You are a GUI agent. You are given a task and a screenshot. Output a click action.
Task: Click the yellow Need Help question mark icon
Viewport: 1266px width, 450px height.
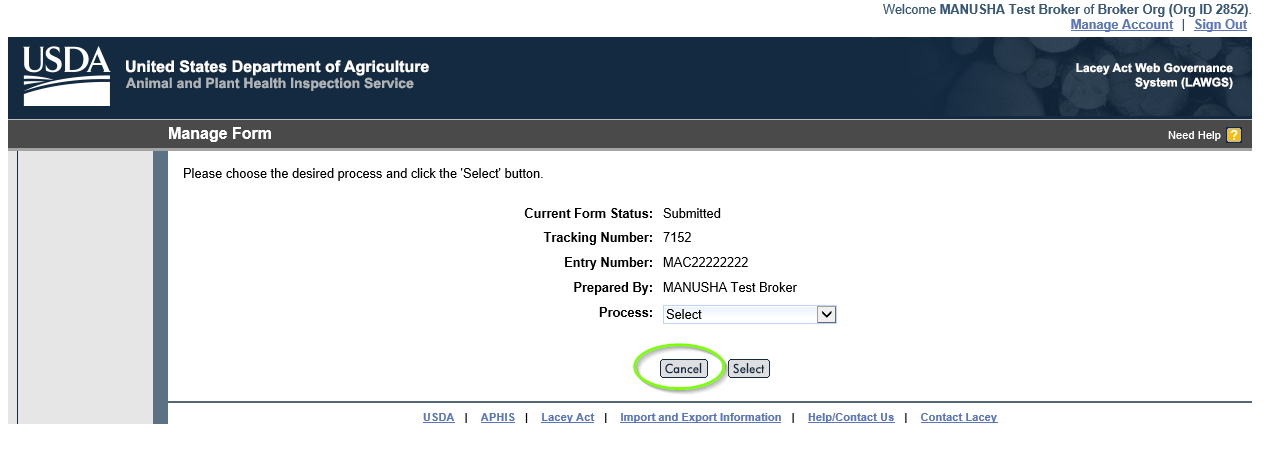click(1233, 135)
